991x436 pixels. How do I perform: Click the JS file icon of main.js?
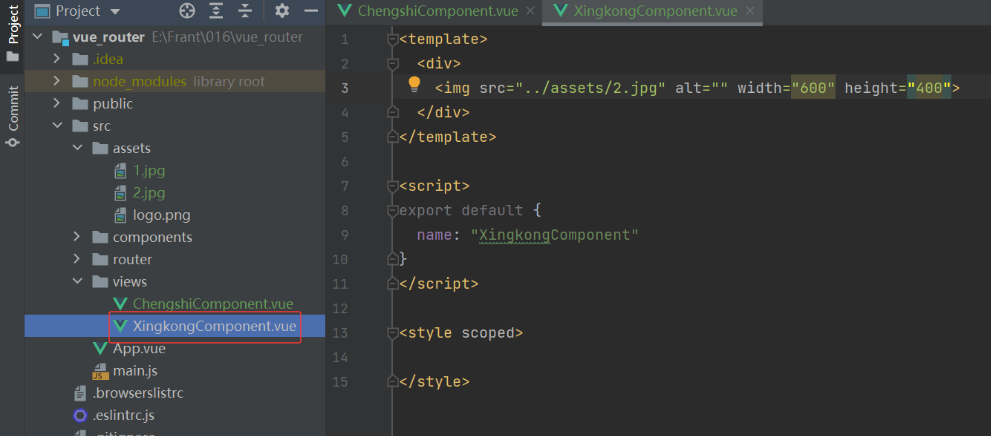tap(100, 371)
